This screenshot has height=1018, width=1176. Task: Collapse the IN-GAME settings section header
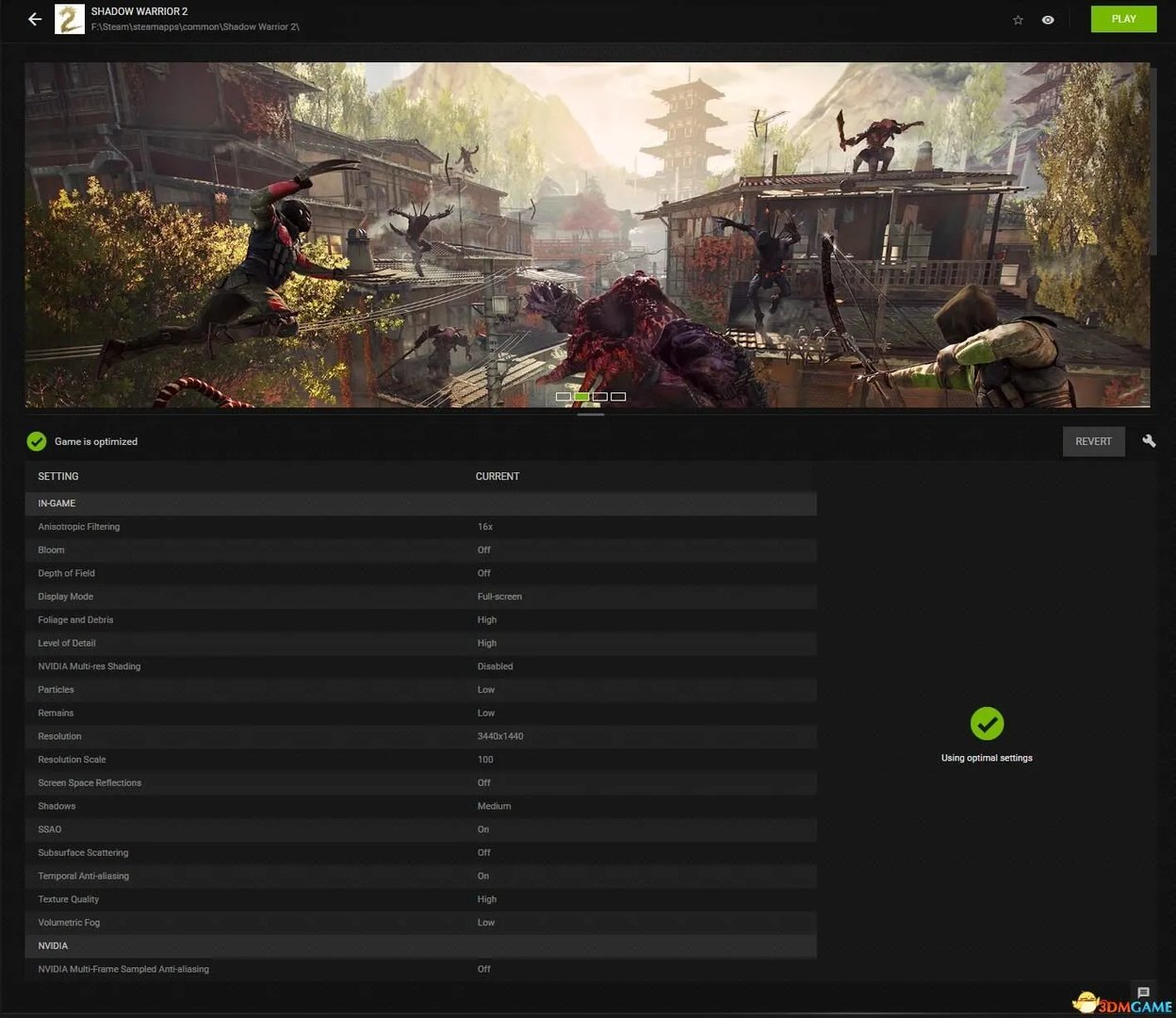pyautogui.click(x=57, y=503)
